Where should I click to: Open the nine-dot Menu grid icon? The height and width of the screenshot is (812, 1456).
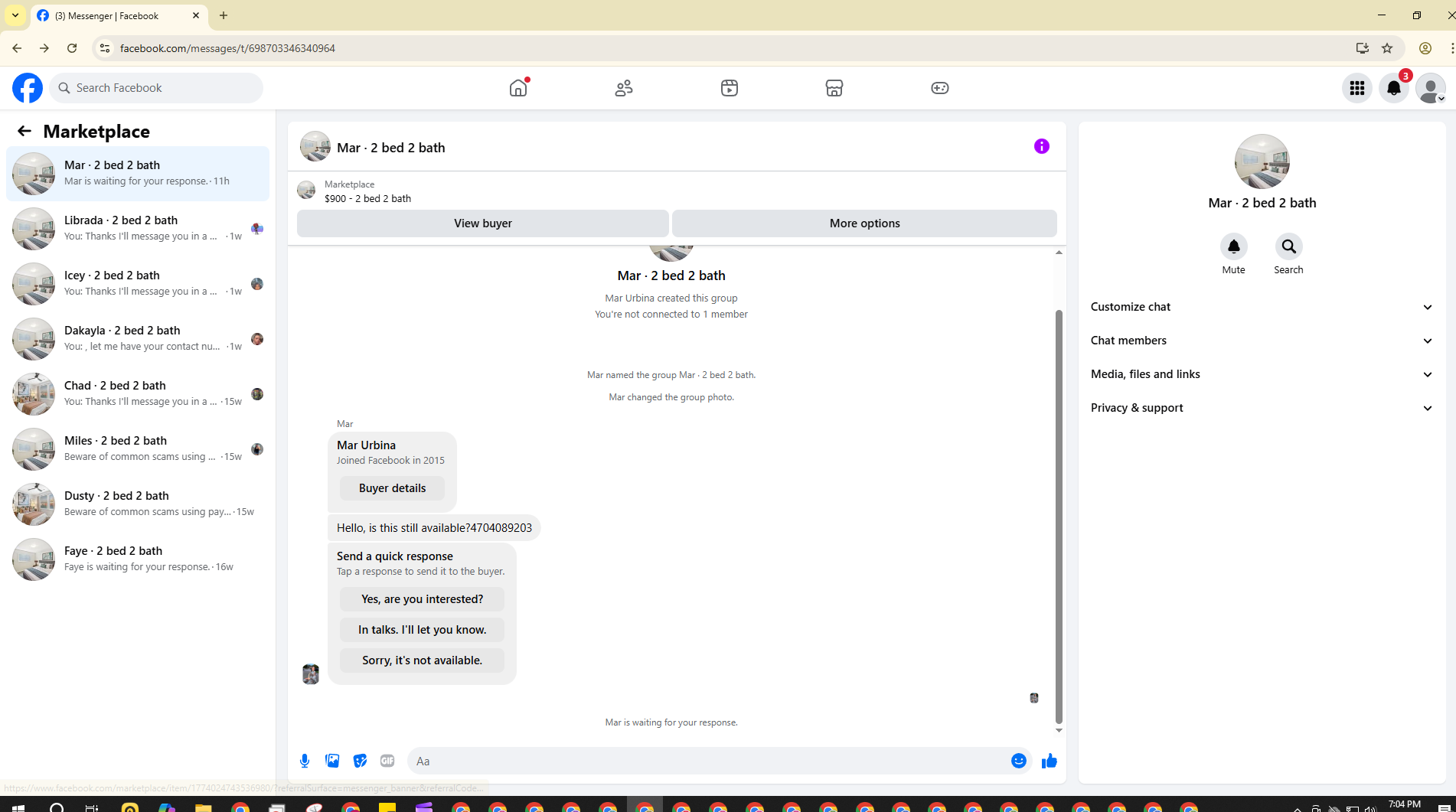1357,88
